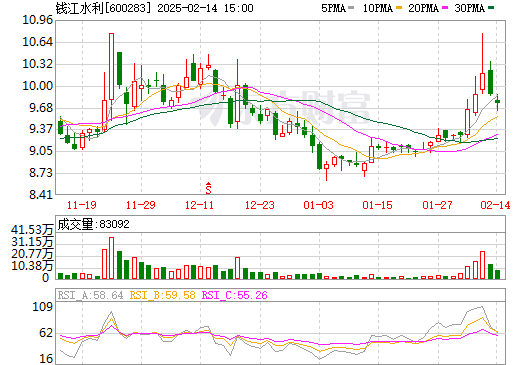Click the timestamp 2025-02-14 15:00
520x365 pixels.
pyautogui.click(x=205, y=8)
